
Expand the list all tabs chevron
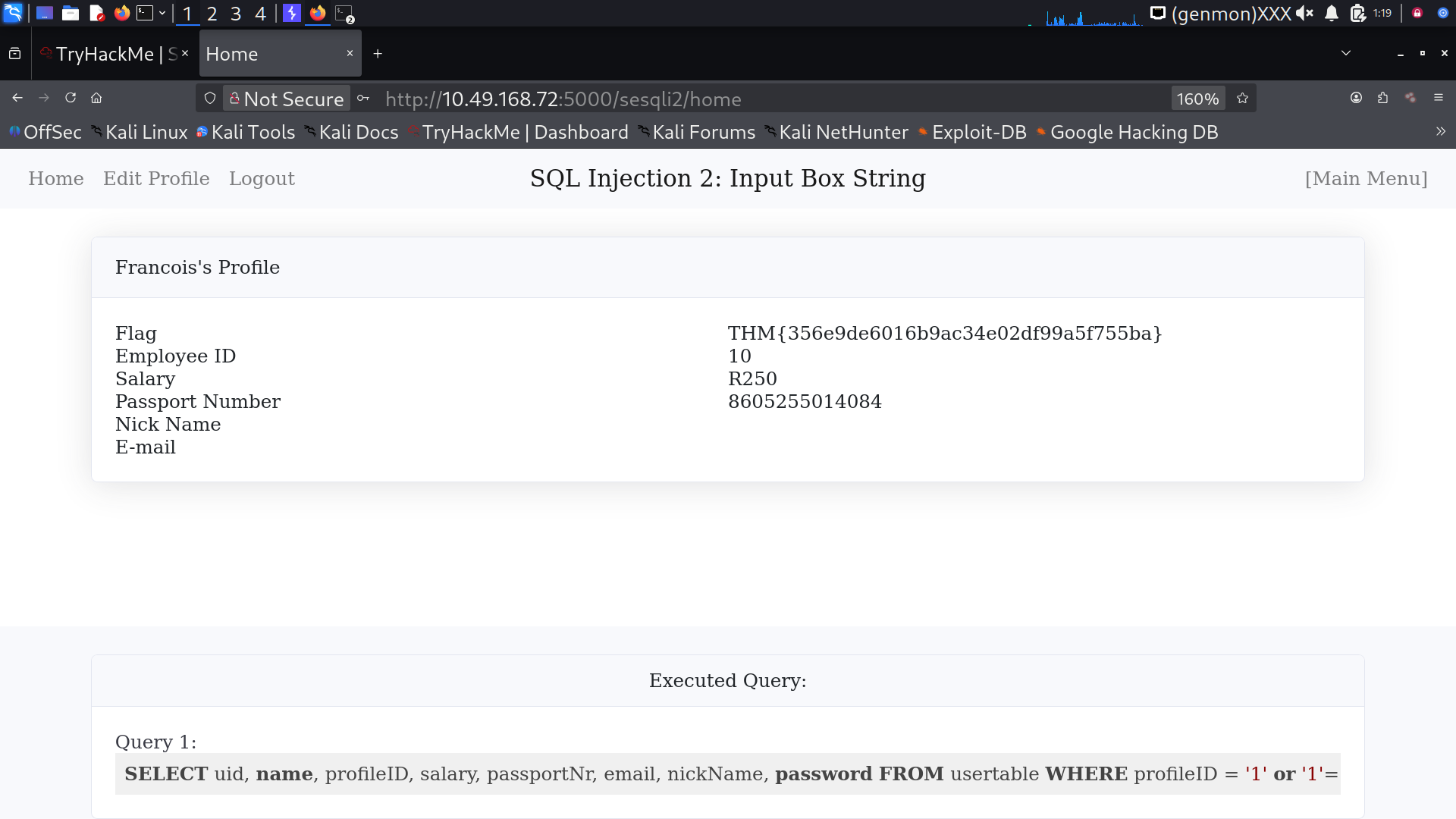point(1345,53)
